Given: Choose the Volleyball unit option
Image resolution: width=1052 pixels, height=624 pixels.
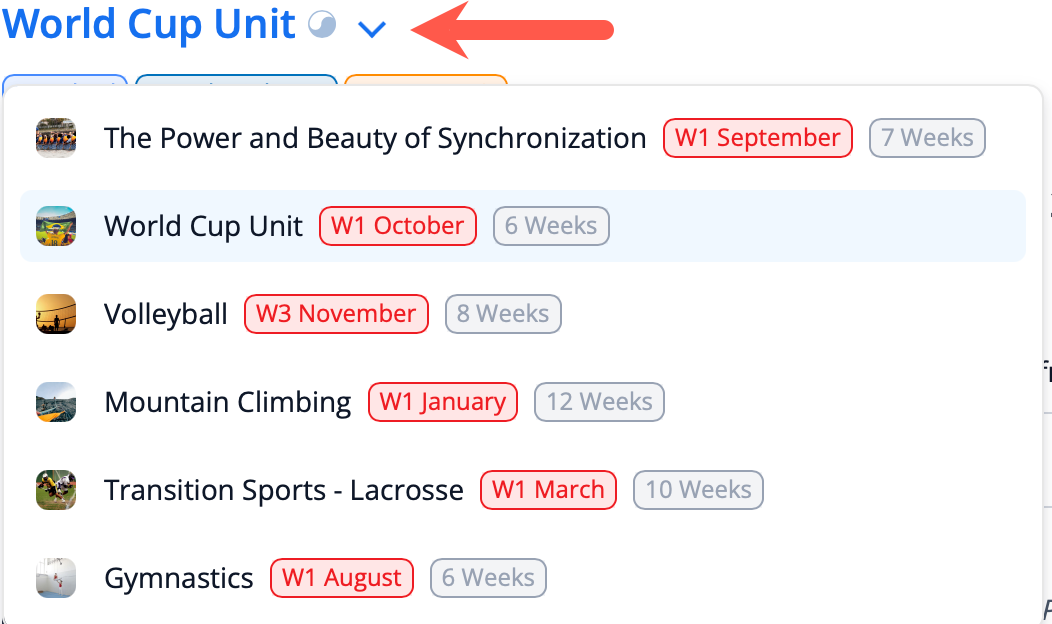Looking at the screenshot, I should 166,314.
